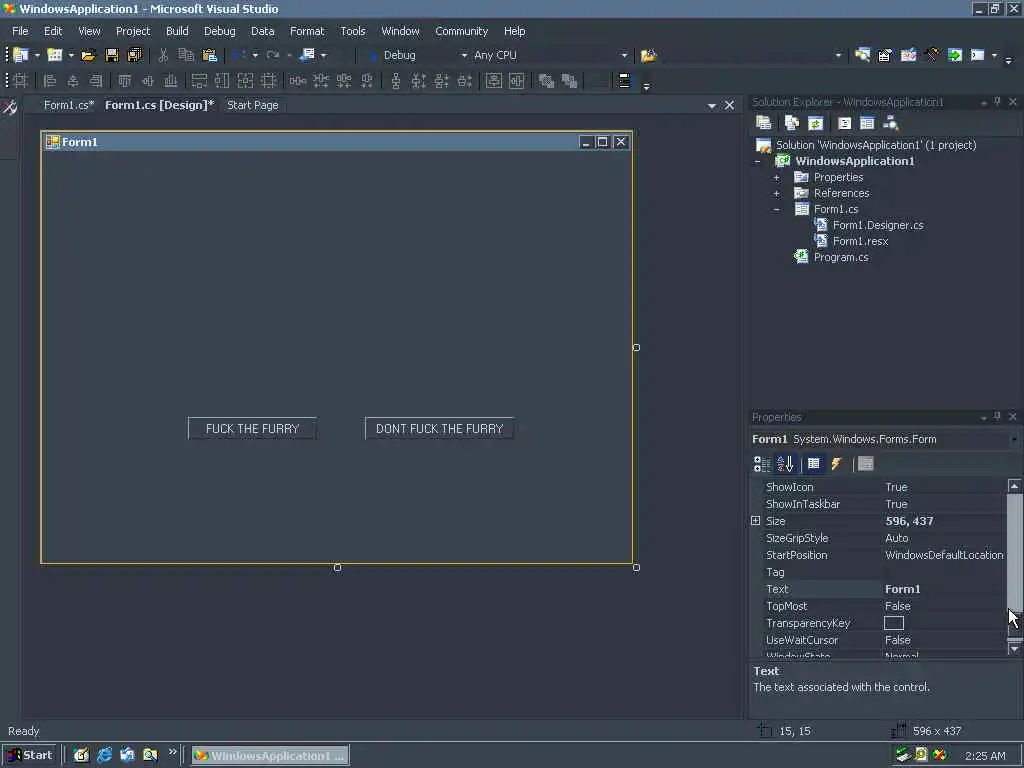Screen dimensions: 1024x768
Task: Click the Tab Order layout icon
Action: pyautogui.click(x=624, y=81)
